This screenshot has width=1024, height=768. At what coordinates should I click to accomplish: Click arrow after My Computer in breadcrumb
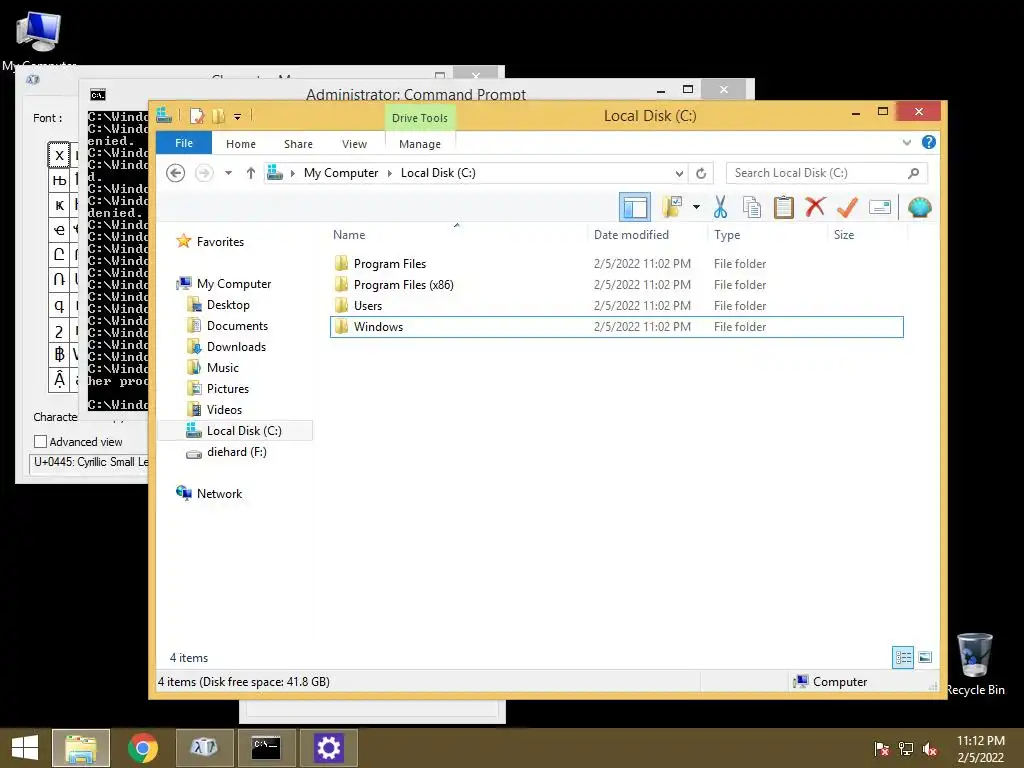[x=389, y=173]
